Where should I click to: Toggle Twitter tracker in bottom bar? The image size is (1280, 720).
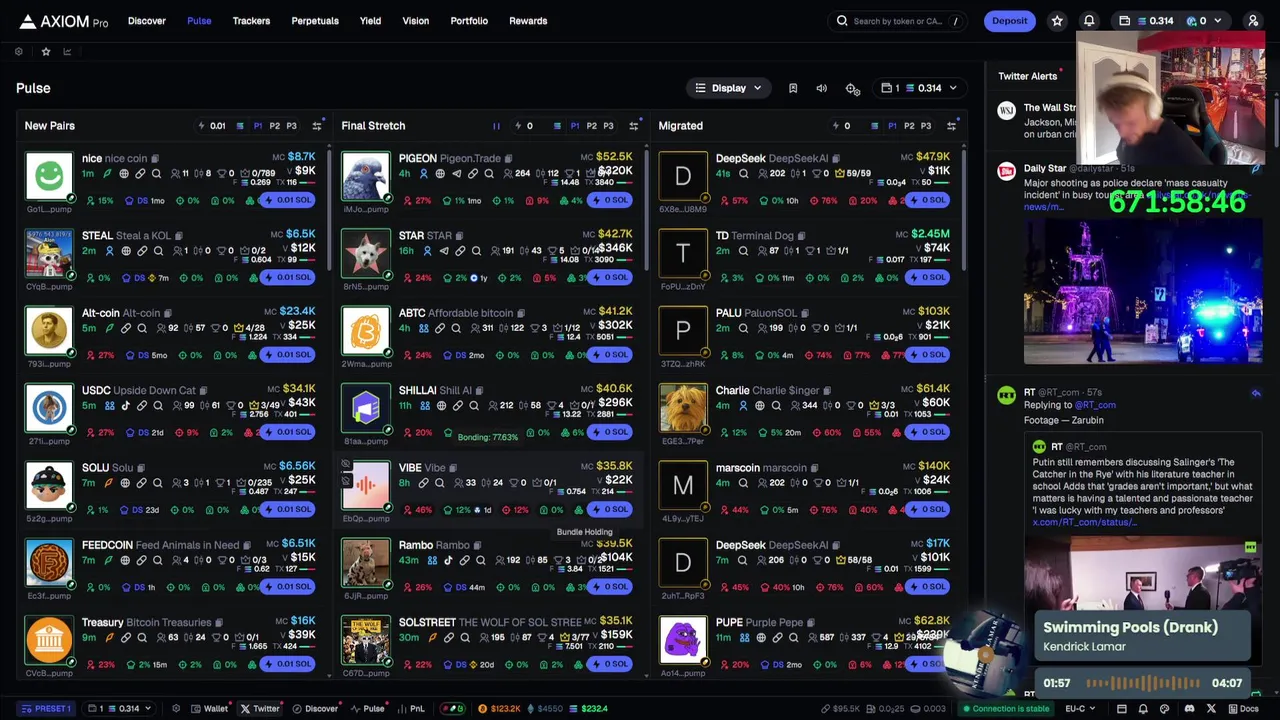tap(260, 709)
